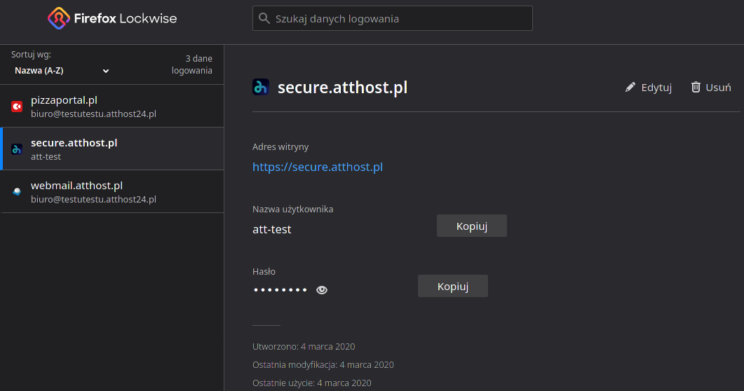Click the secure.atthost.pl favicon in sidebar
Screen dimensions: 744x391
(17, 149)
